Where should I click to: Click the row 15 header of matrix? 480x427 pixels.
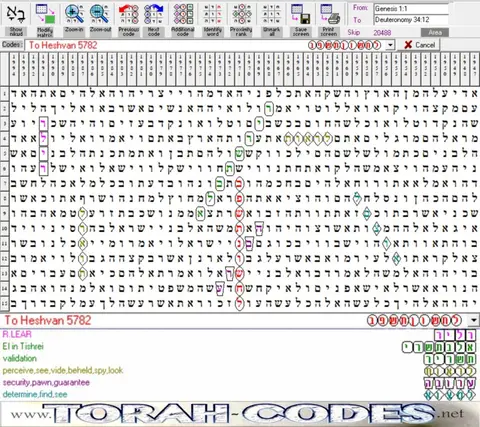4,303
